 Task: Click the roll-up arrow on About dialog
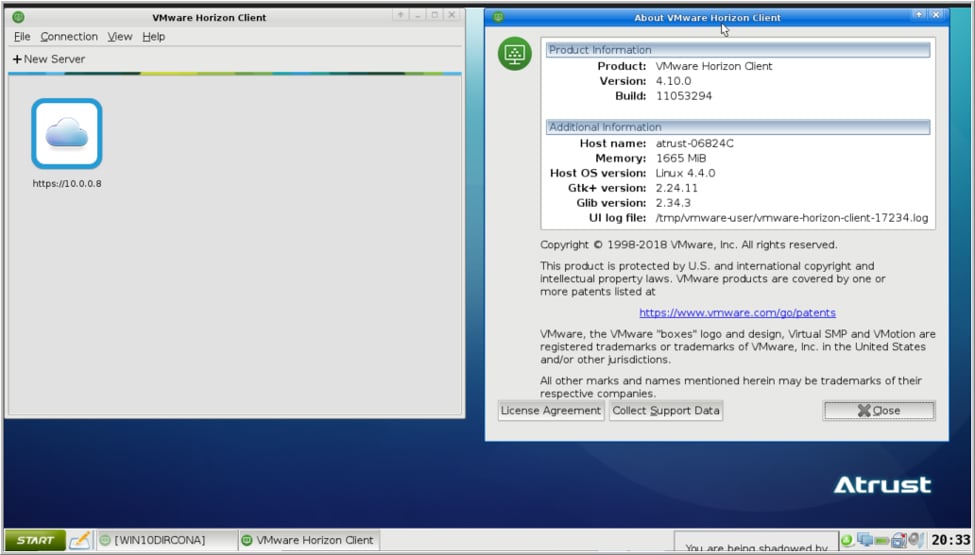click(919, 14)
